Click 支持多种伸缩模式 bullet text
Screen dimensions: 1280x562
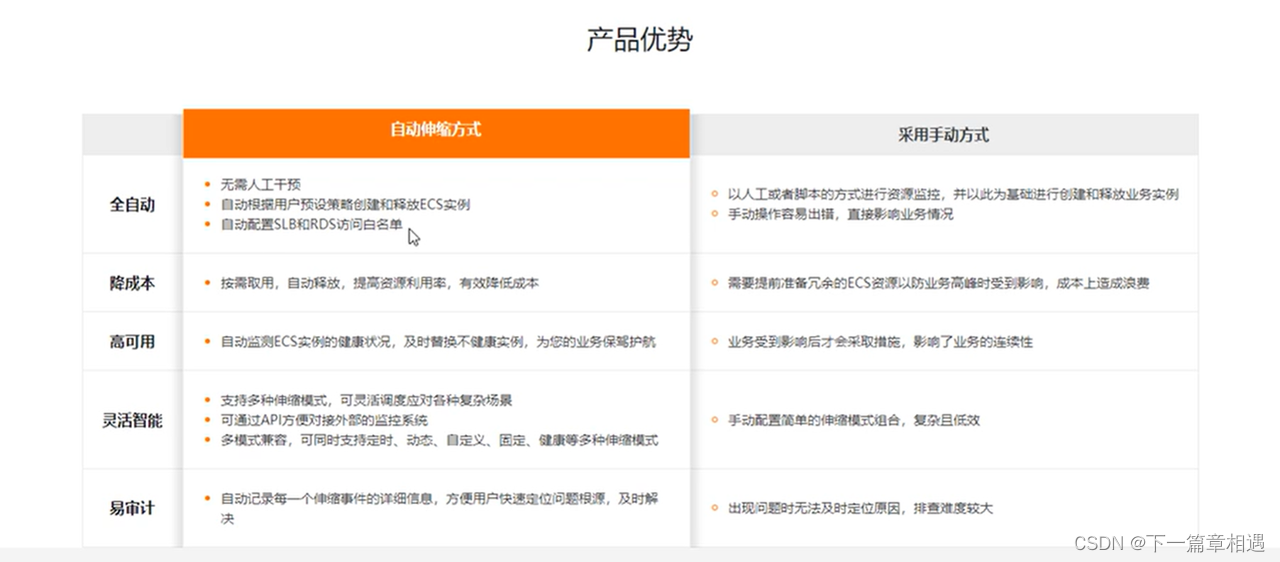[x=367, y=400]
